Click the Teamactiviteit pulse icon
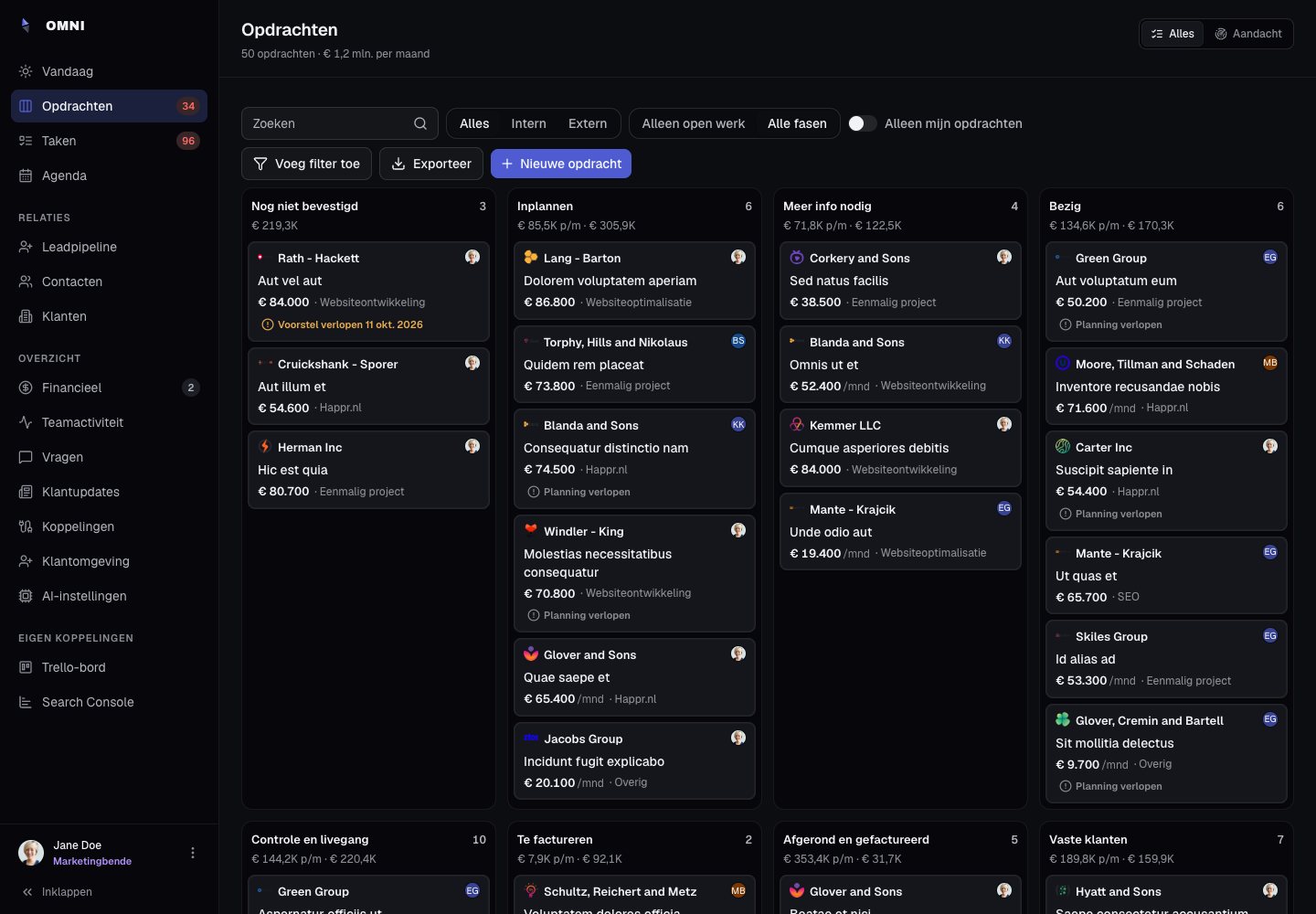The width and height of the screenshot is (1316, 914). coord(26,422)
